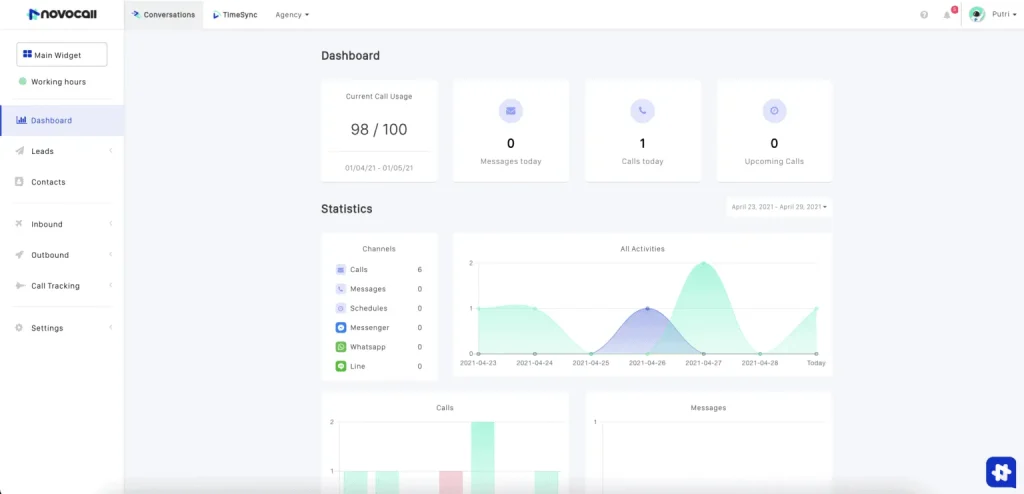The height and width of the screenshot is (494, 1024).
Task: Expand the Leads submenu chevron
Action: [110, 151]
